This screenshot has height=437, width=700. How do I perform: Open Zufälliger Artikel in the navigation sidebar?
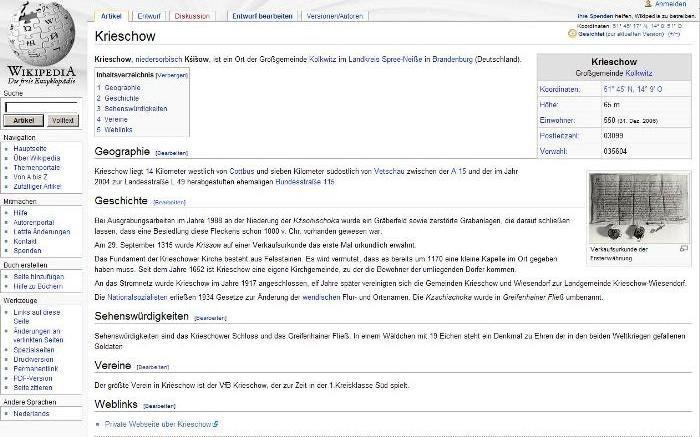[37, 187]
